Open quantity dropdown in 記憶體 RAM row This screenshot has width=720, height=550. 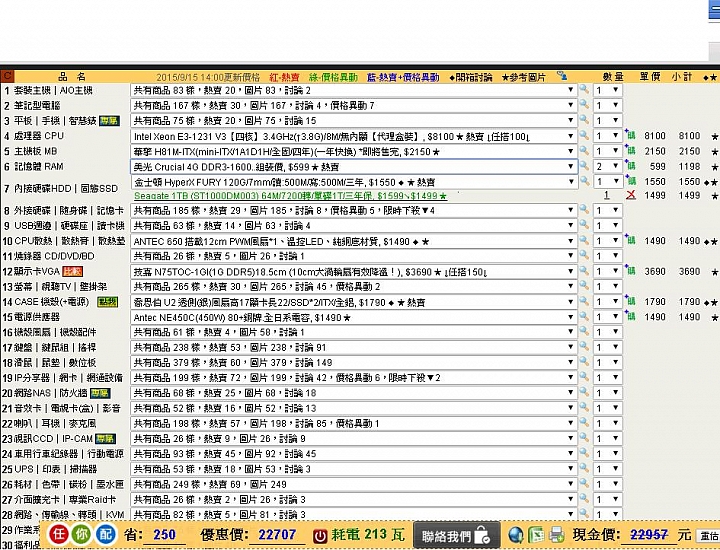[608, 166]
